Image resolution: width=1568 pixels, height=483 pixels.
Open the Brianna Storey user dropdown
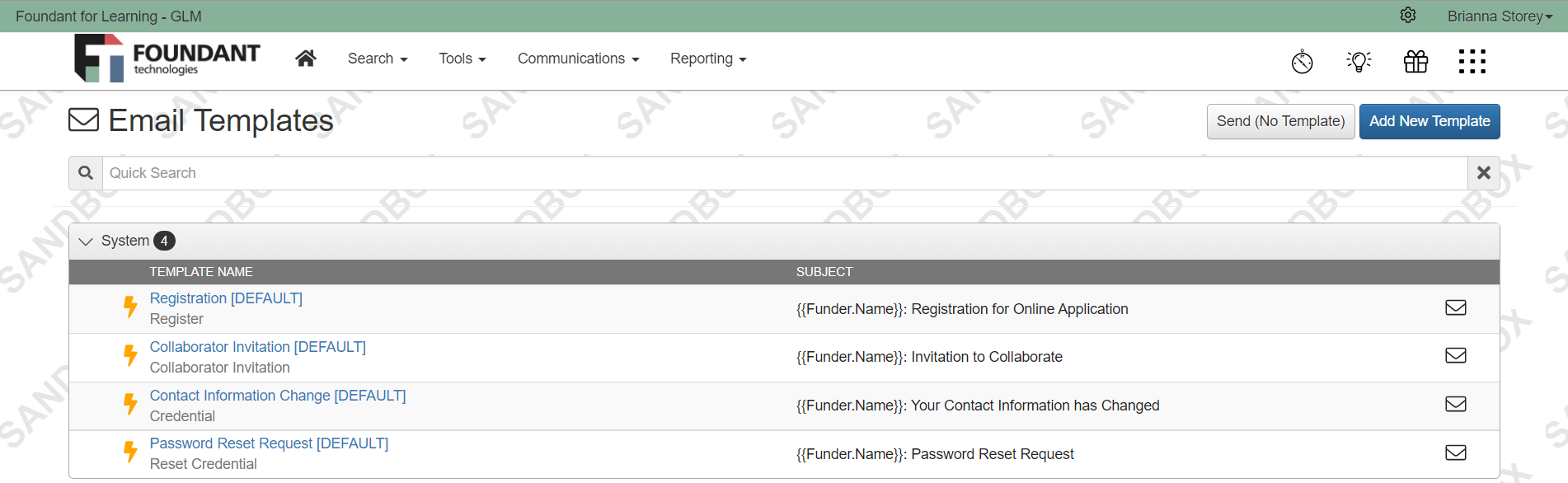(1500, 16)
